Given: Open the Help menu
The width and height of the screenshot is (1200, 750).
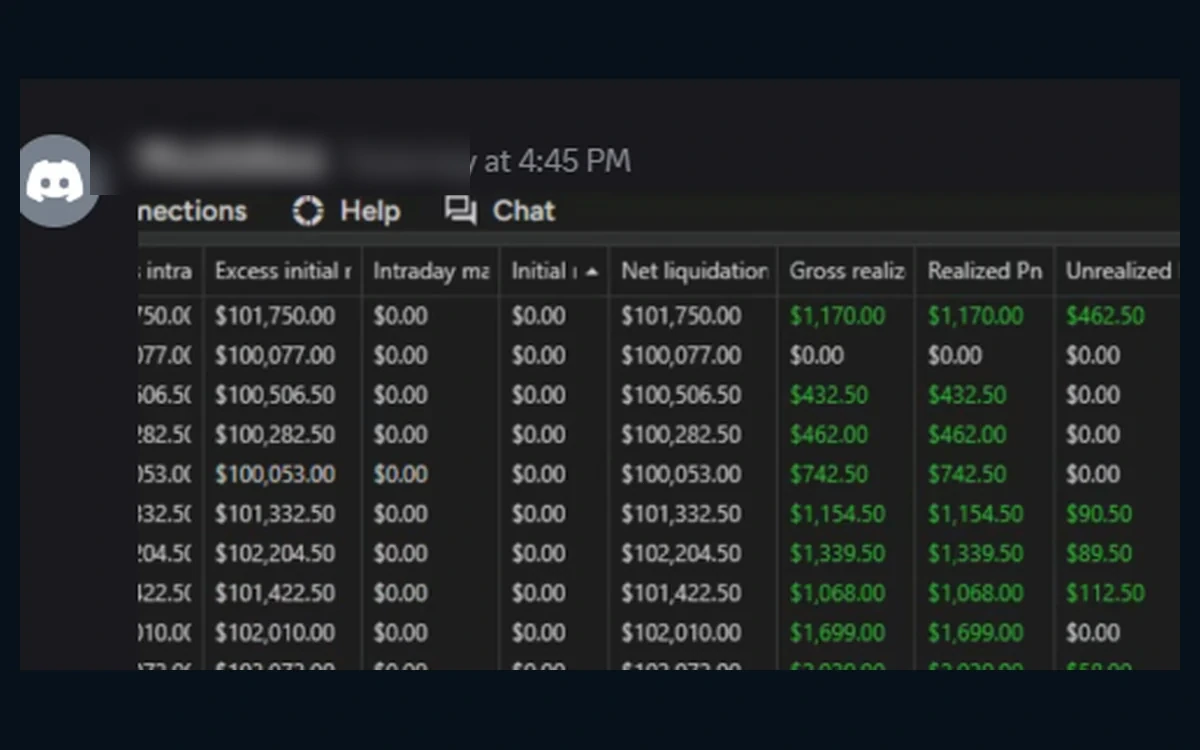Looking at the screenshot, I should (x=370, y=211).
